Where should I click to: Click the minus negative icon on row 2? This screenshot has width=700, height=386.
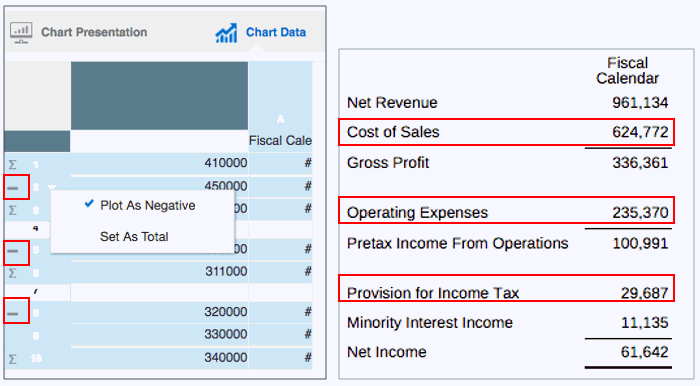tap(12, 188)
